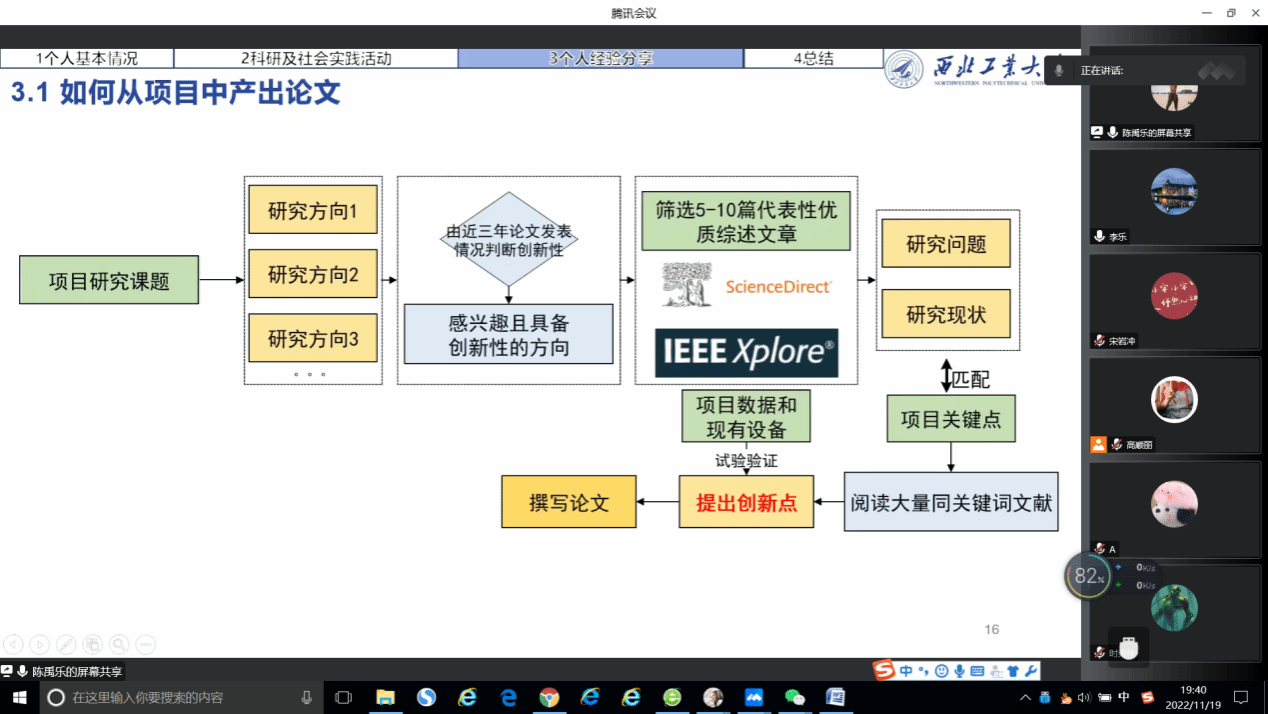Open the slideshow pen tool

(x=66, y=645)
